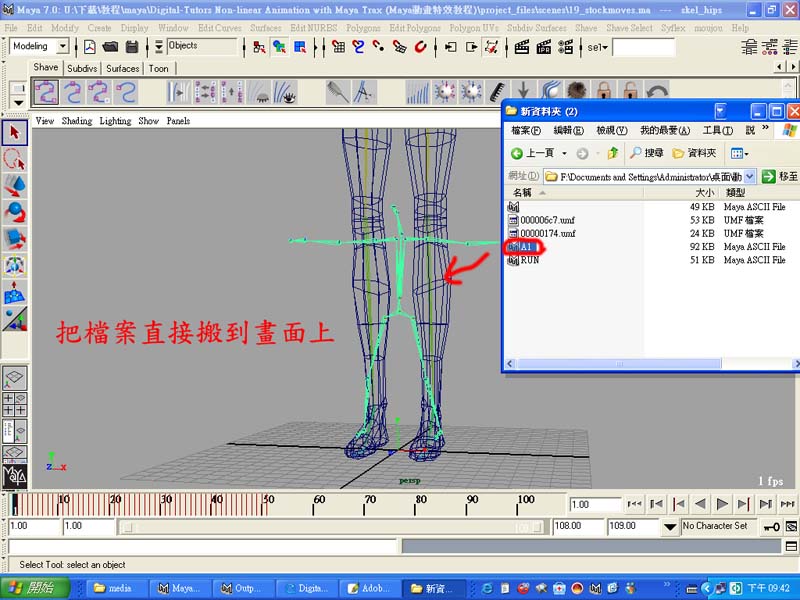Click the New Scene icon in status line
800x600 pixels.
(x=90, y=47)
